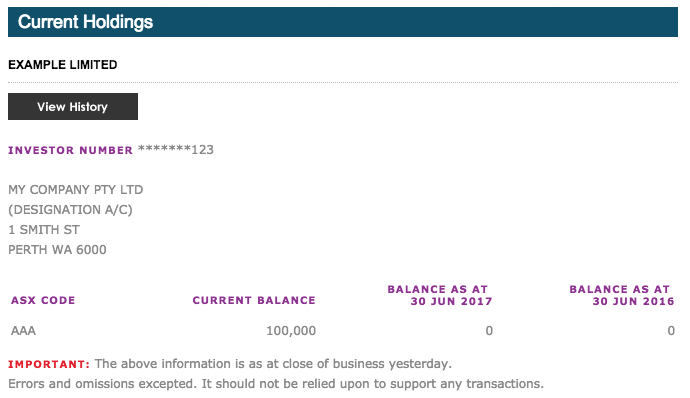
Task: Select Balance as at 30 Jun 2016 header
Action: point(622,295)
